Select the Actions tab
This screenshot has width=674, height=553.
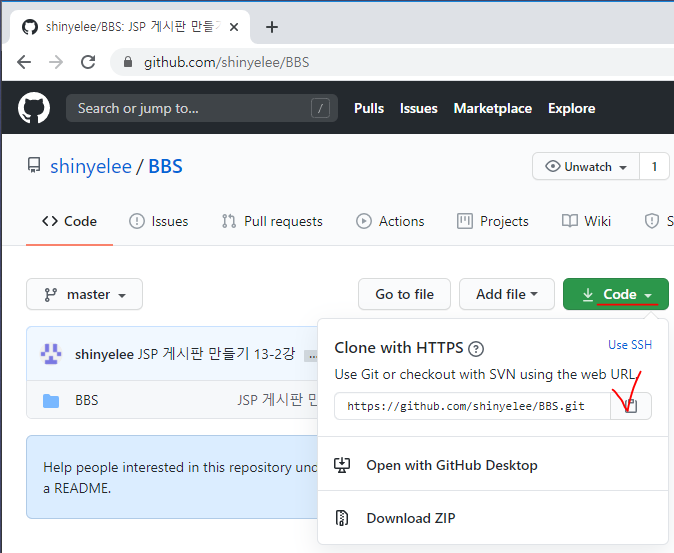(x=390, y=221)
